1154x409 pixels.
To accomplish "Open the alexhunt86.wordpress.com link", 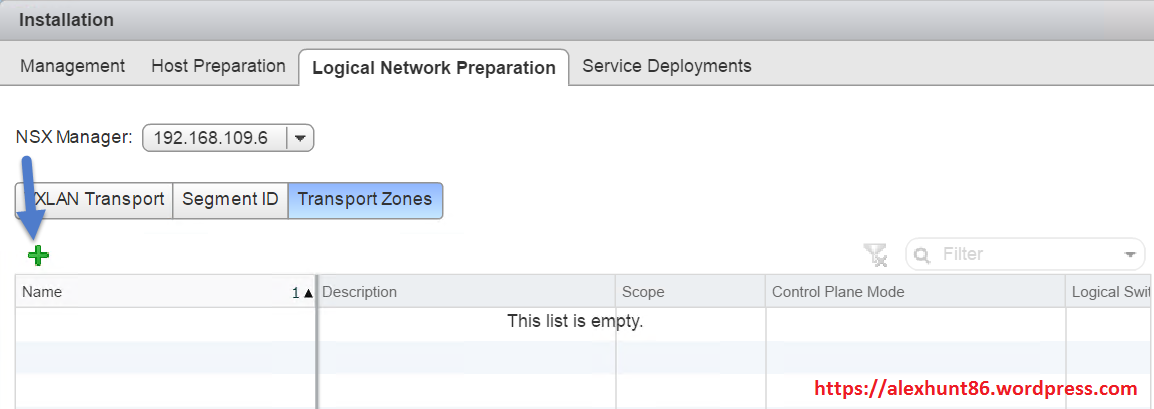I will (x=977, y=388).
